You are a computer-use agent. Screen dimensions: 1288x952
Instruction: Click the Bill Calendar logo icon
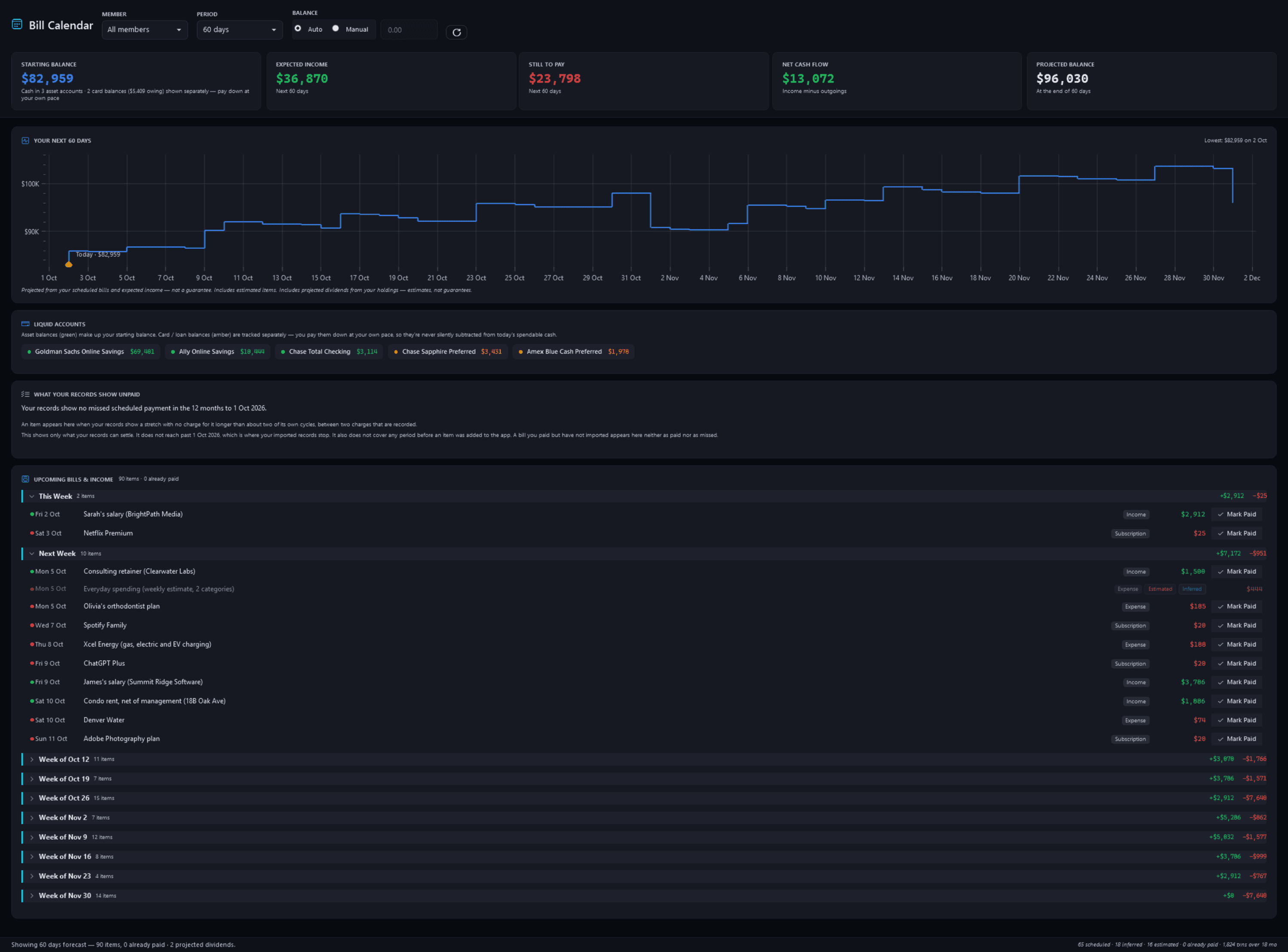(x=17, y=25)
